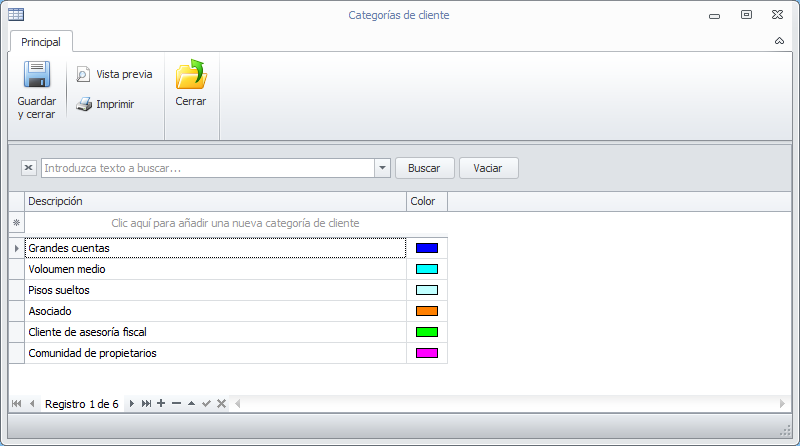Screen dimensions: 800x446
Task: Click the Imprimir printer icon
Action: point(84,104)
